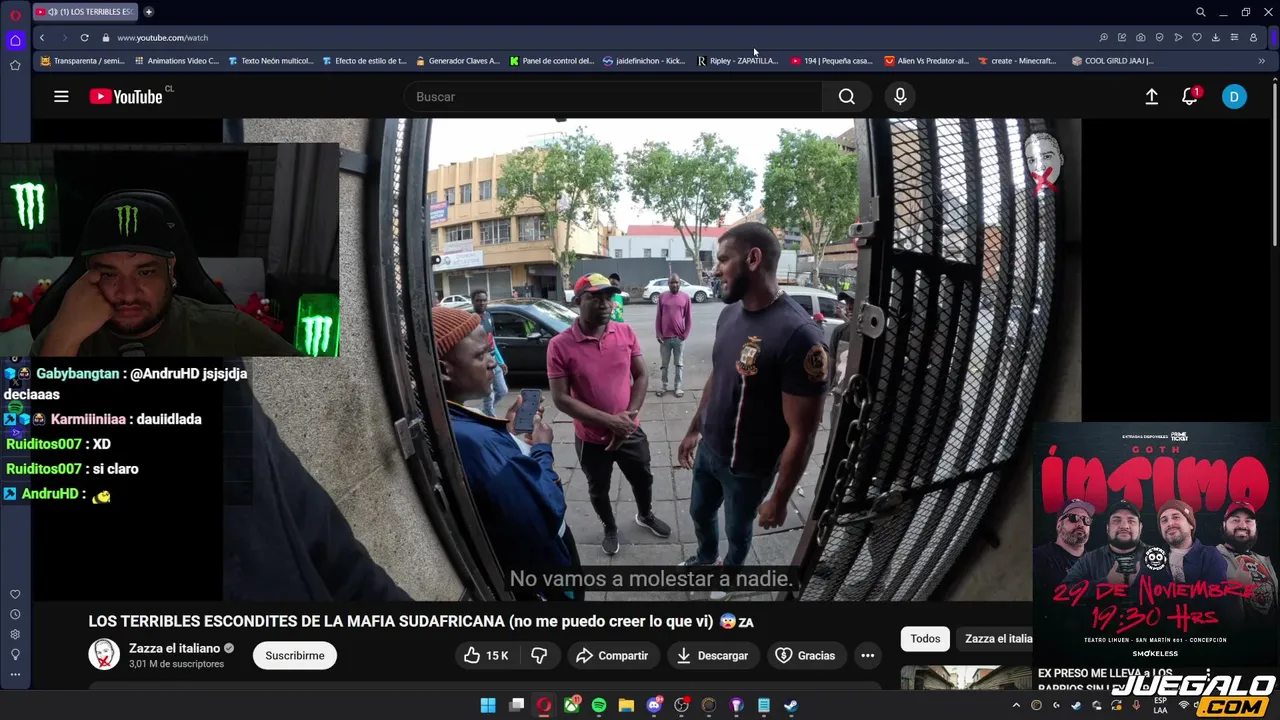1280x720 pixels.
Task: Open the Panel de control del... bookmark
Action: pyautogui.click(x=551, y=61)
